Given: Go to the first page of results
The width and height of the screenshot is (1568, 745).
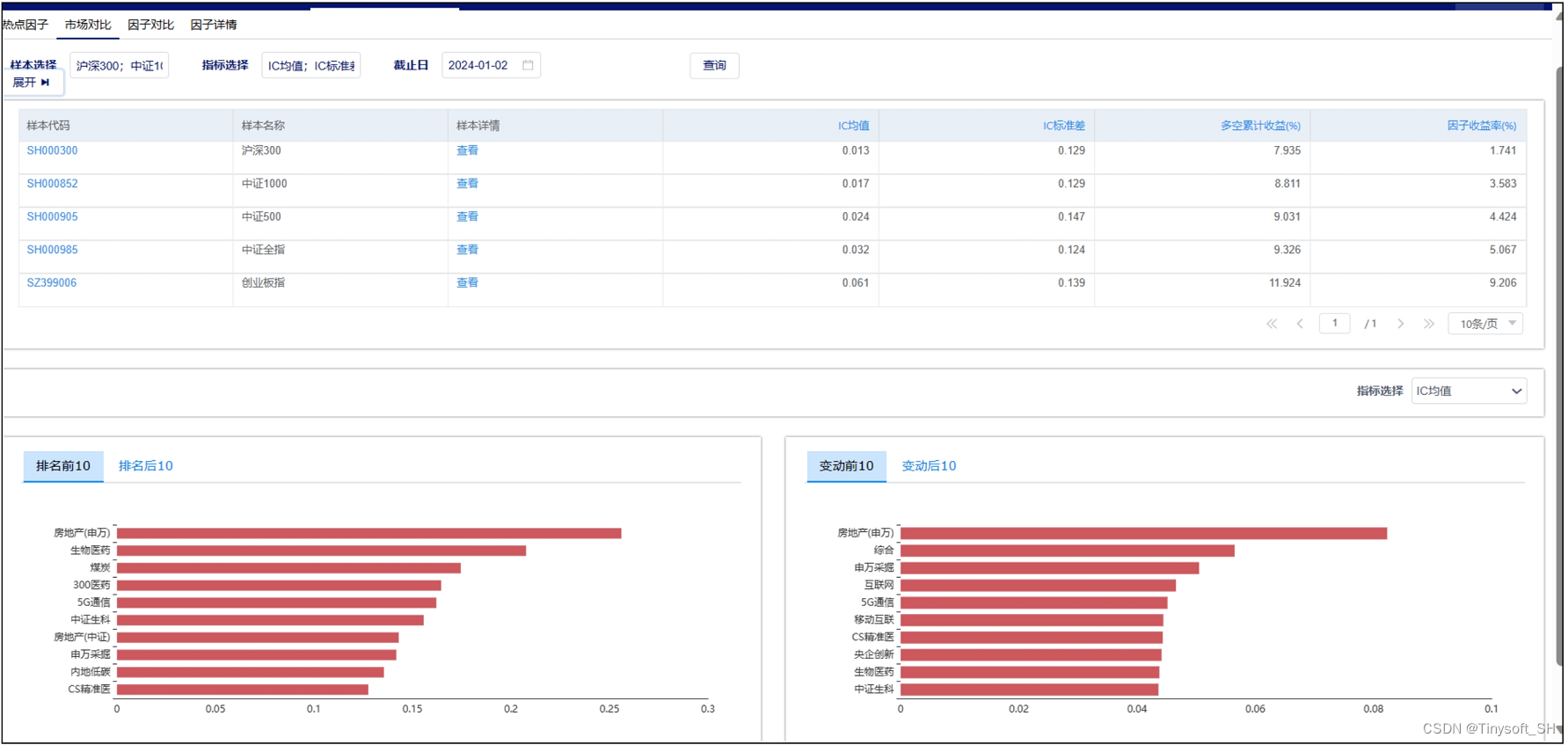Looking at the screenshot, I should pyautogui.click(x=1272, y=324).
